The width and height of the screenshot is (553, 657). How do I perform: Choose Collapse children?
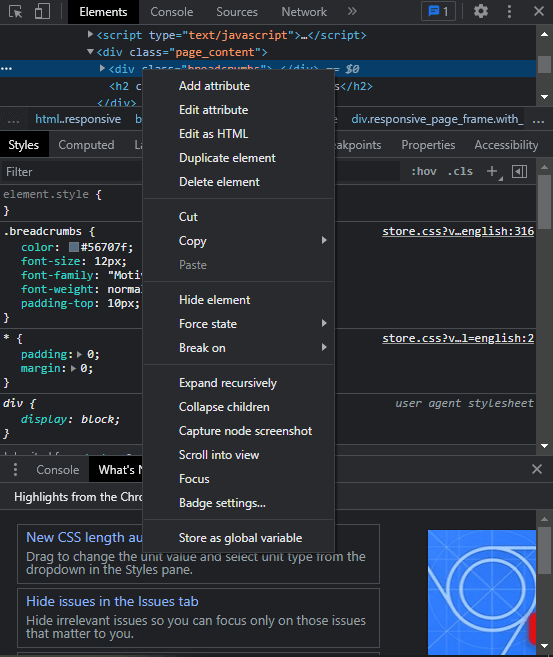238,407
